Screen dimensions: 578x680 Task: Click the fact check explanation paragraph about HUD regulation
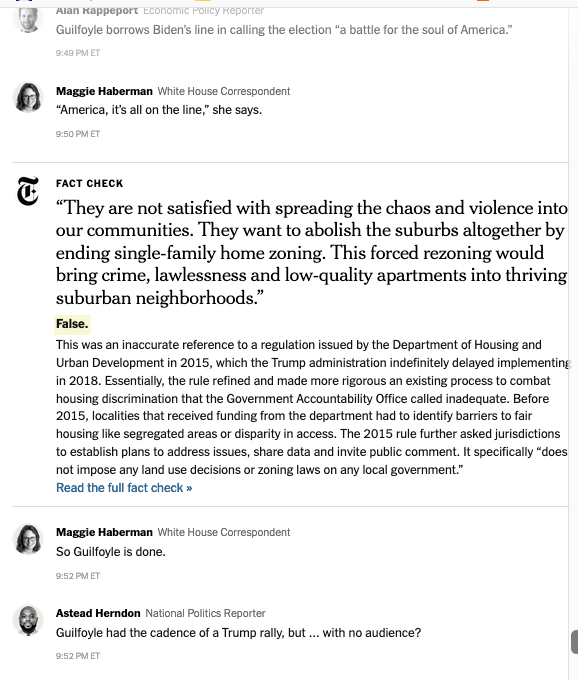[x=312, y=407]
